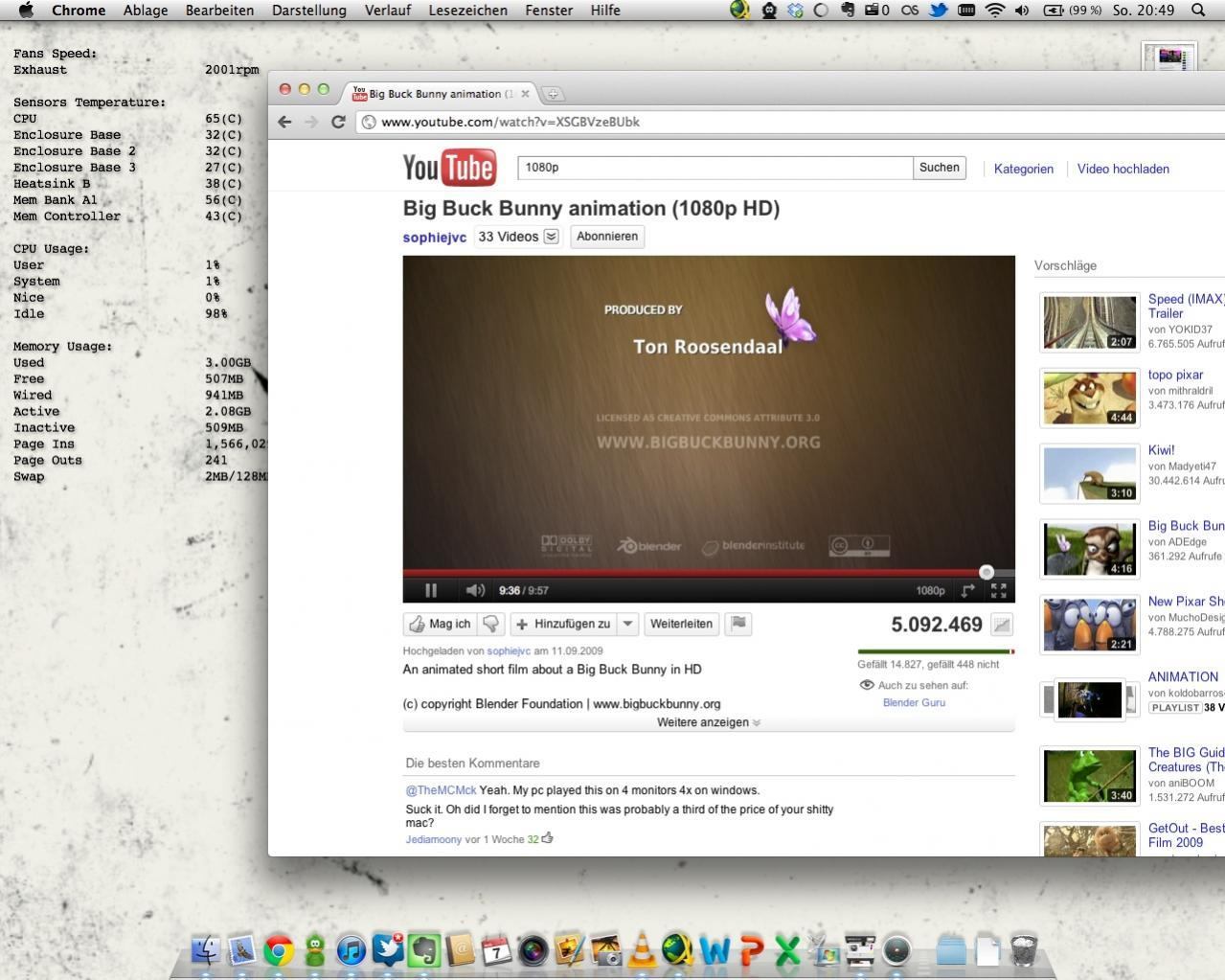Open Spotlight search magnifier in menu bar
The width and height of the screenshot is (1225, 980).
pyautogui.click(x=1198, y=11)
